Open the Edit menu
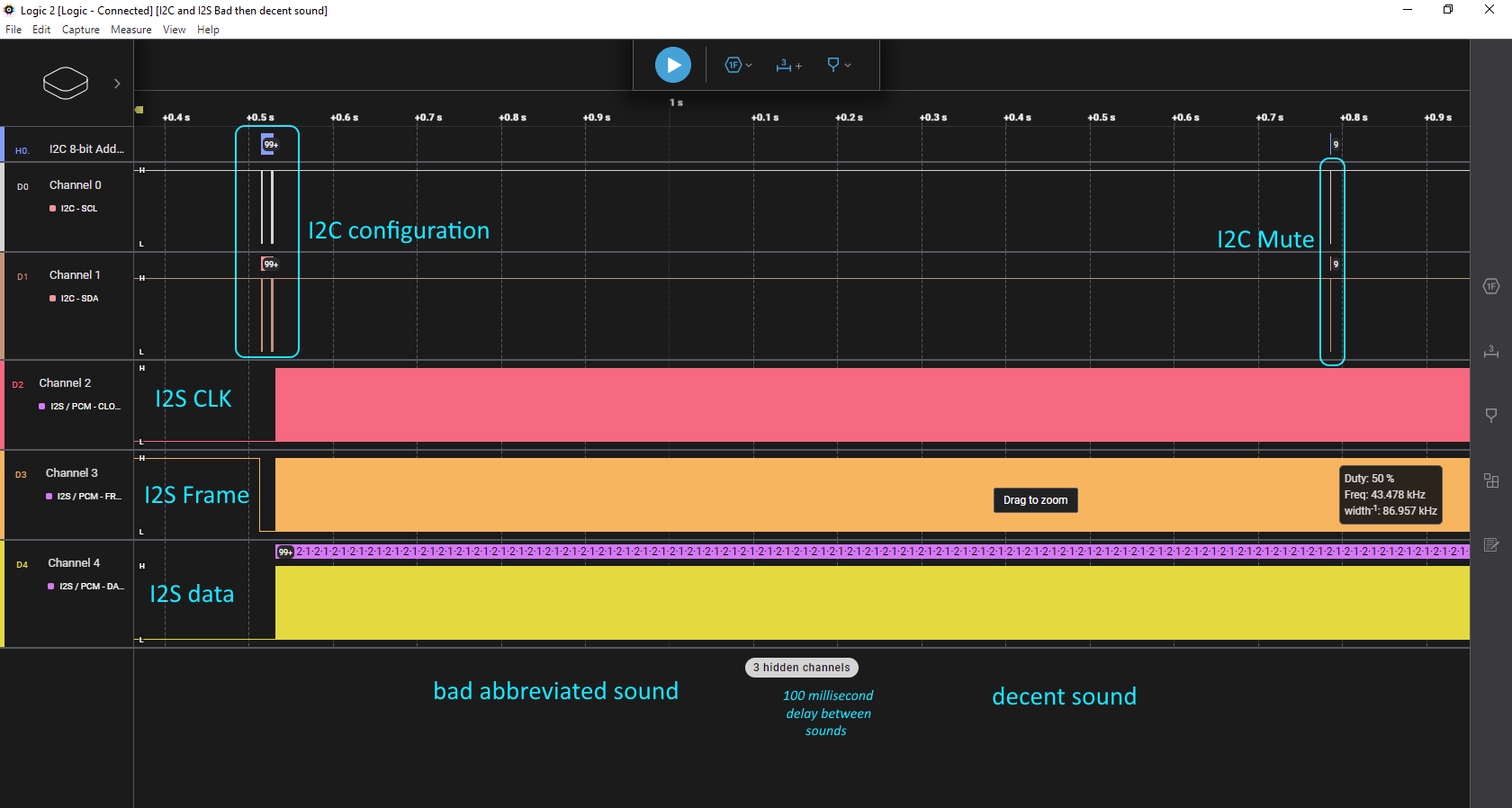The image size is (1512, 808). tap(41, 30)
